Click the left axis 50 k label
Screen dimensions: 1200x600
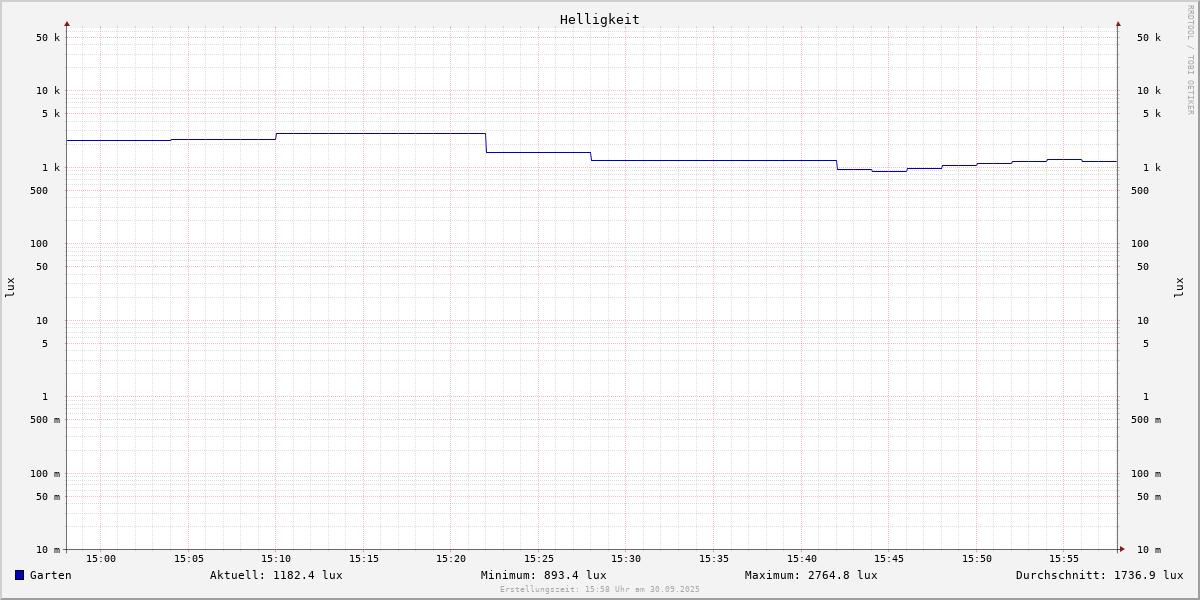click(48, 38)
